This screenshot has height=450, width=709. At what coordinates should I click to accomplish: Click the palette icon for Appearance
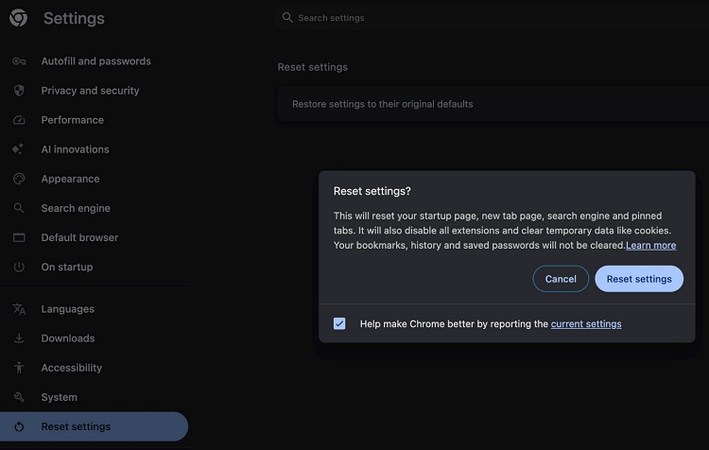tap(19, 179)
